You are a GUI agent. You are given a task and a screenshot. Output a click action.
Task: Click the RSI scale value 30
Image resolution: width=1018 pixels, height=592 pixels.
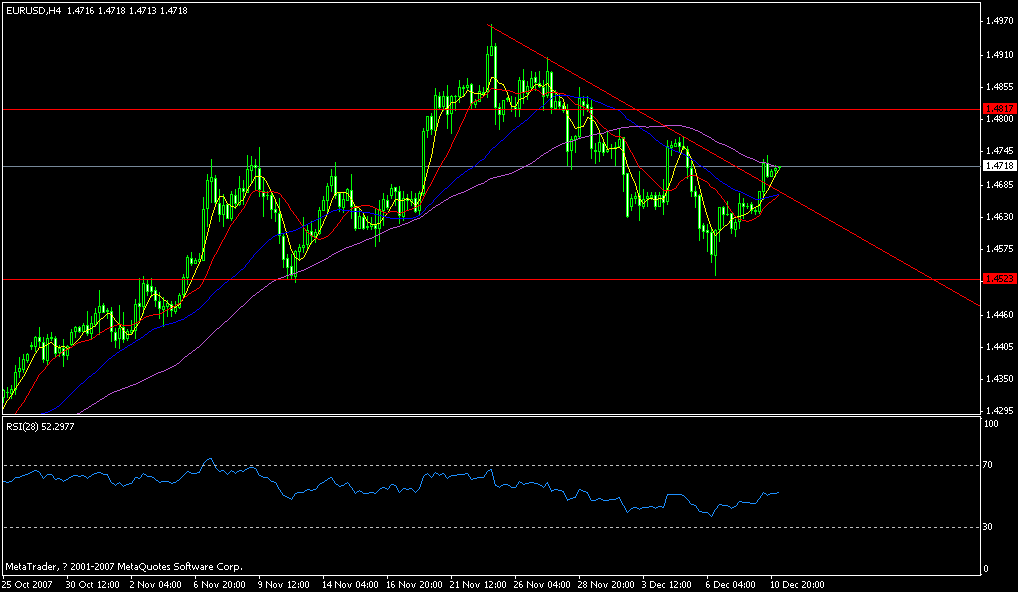[x=989, y=527]
